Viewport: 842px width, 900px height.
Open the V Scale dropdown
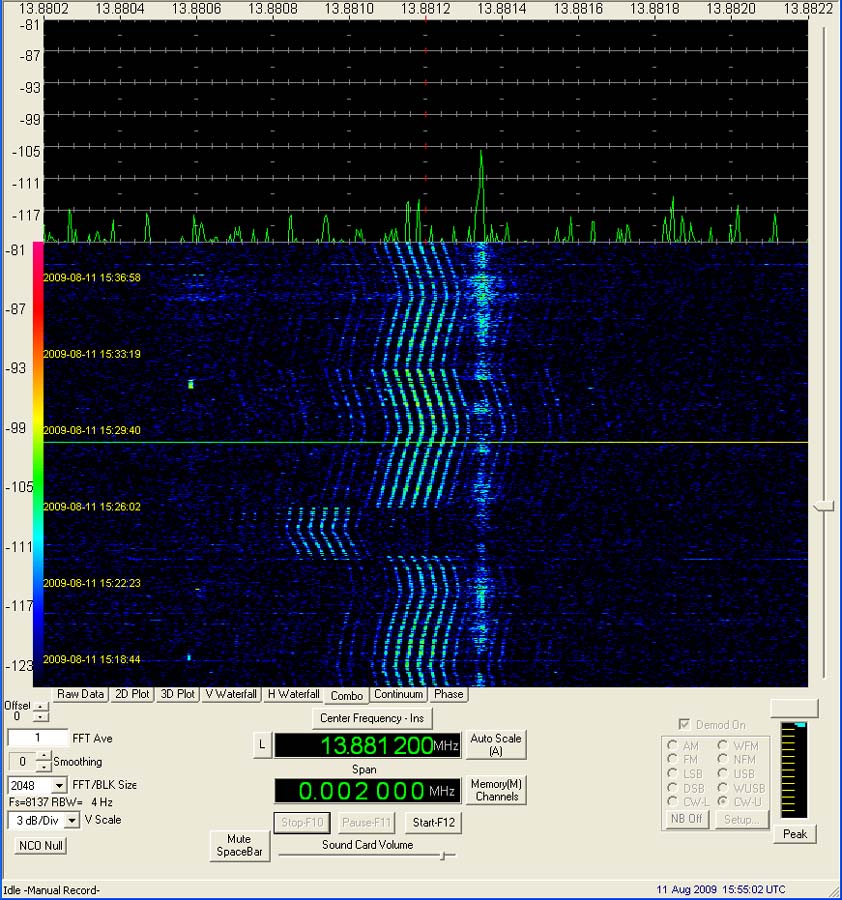click(71, 820)
